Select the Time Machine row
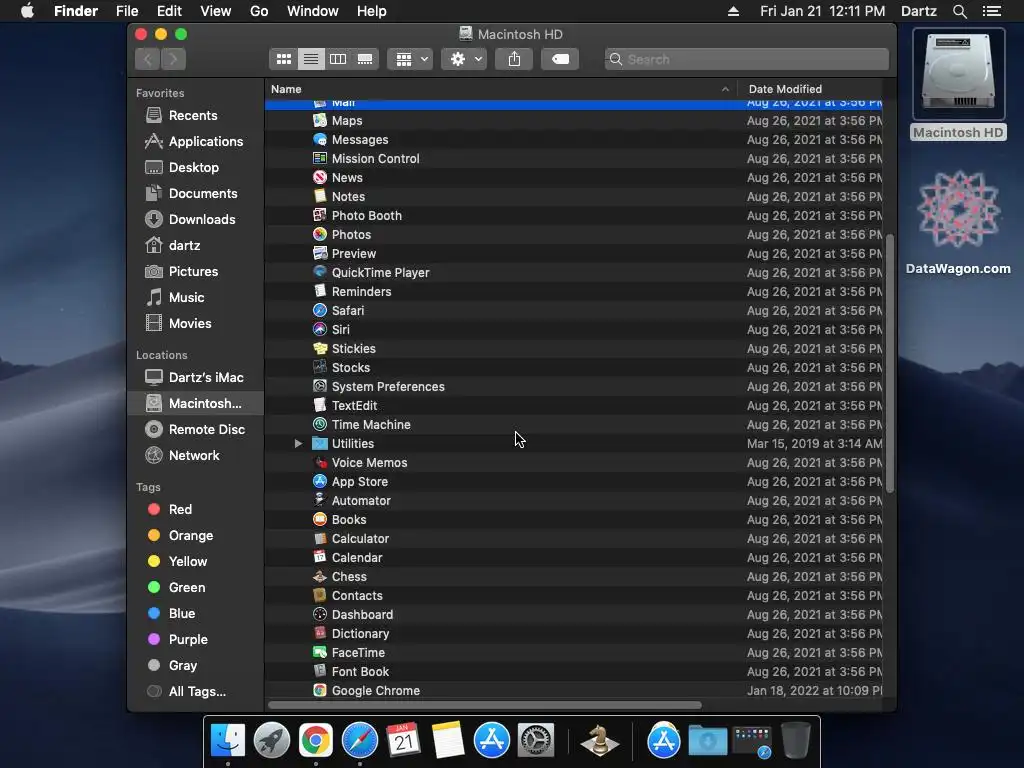Viewport: 1024px width, 768px height. pos(573,424)
